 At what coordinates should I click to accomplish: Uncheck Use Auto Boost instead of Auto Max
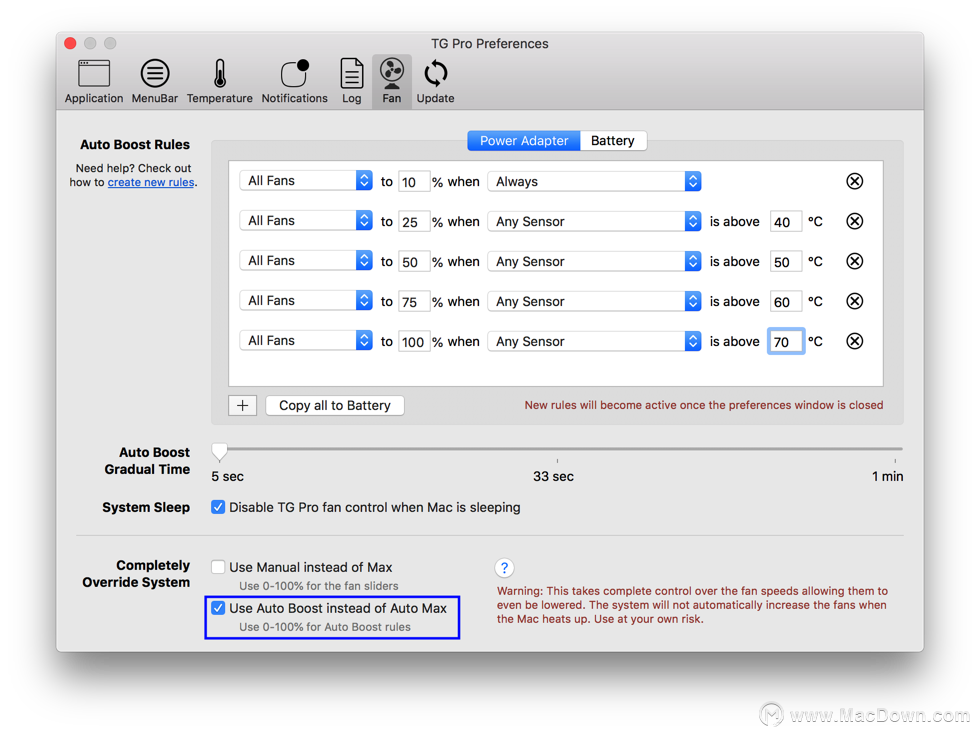pos(218,608)
